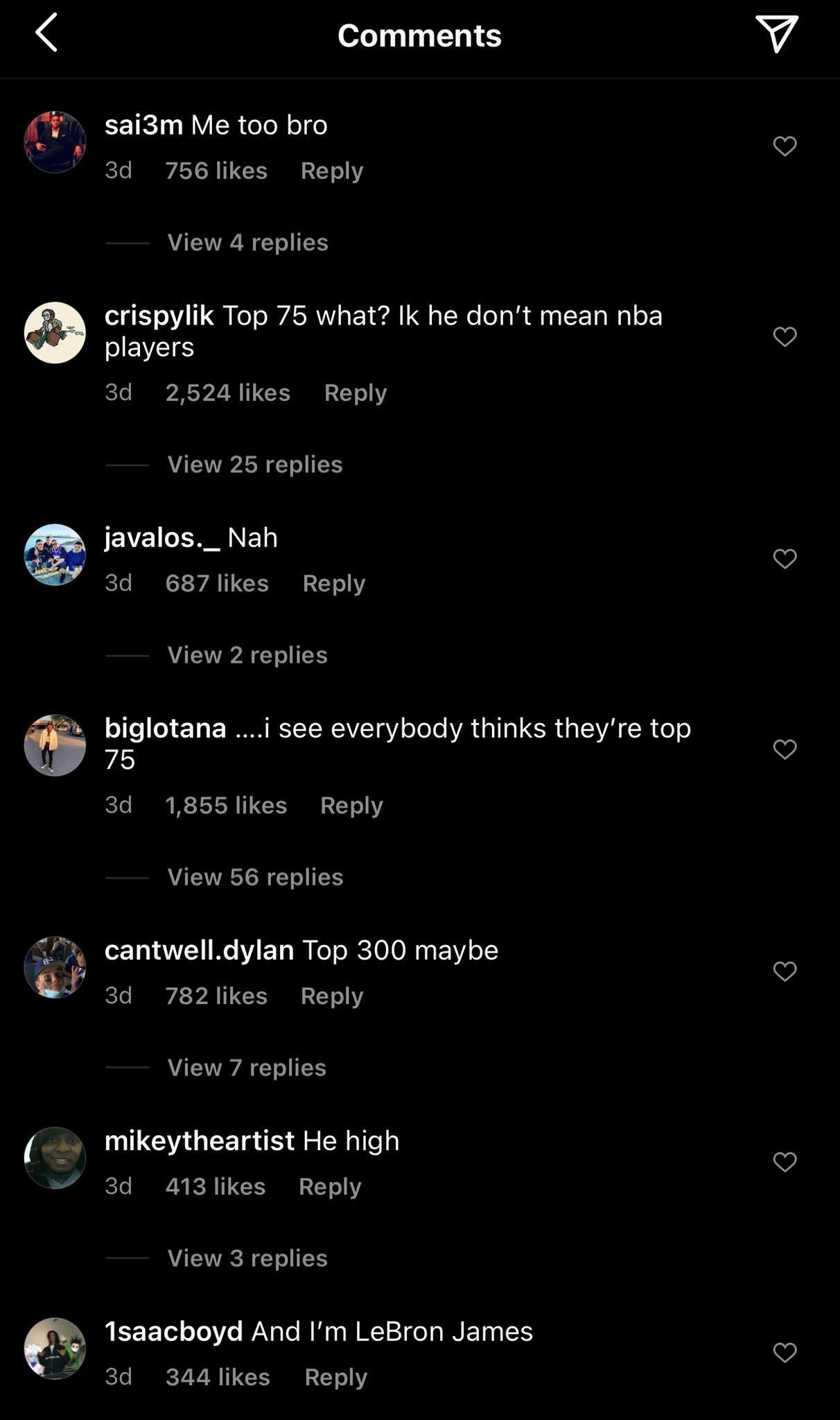Open 1saacboyd's username profile
The image size is (840, 1420).
click(173, 1332)
